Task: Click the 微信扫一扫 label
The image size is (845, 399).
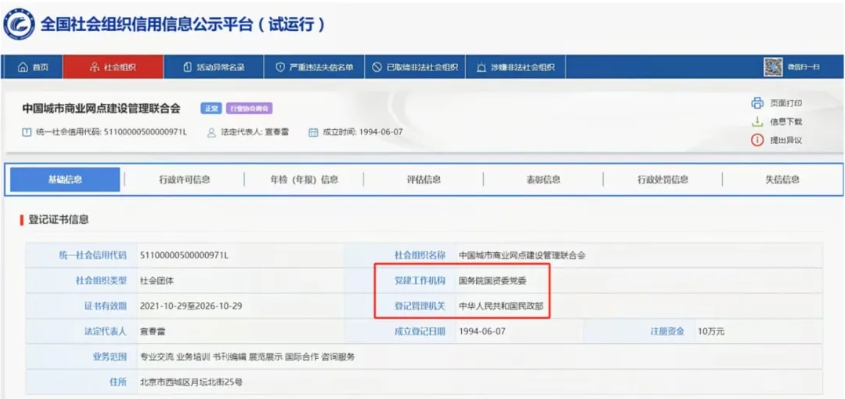Action: (804, 67)
